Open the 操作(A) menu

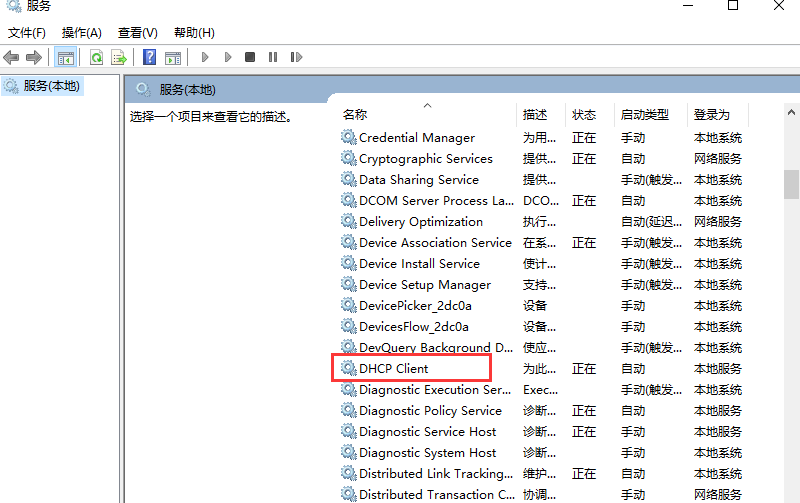point(81,33)
